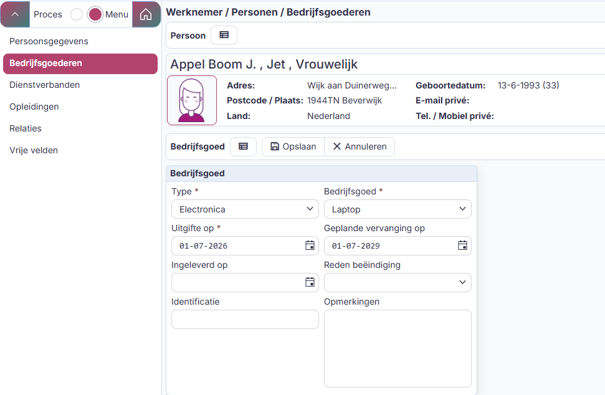Image resolution: width=605 pixels, height=395 pixels.
Task: Click the name heading Appel Boom J.
Action: 264,64
